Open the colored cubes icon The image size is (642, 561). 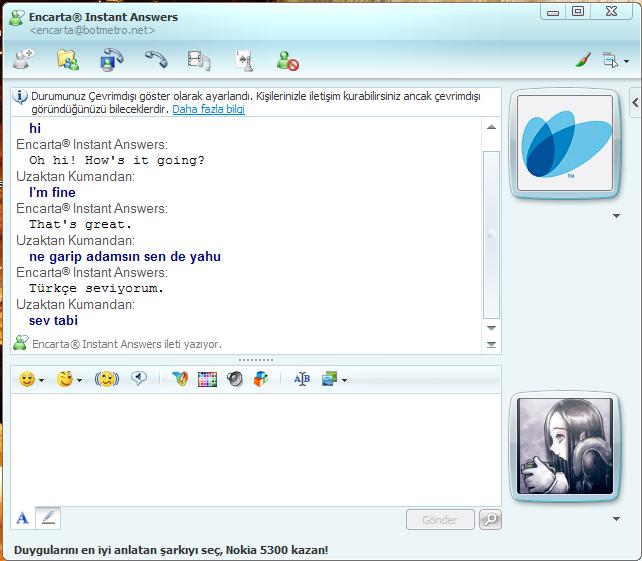click(261, 379)
